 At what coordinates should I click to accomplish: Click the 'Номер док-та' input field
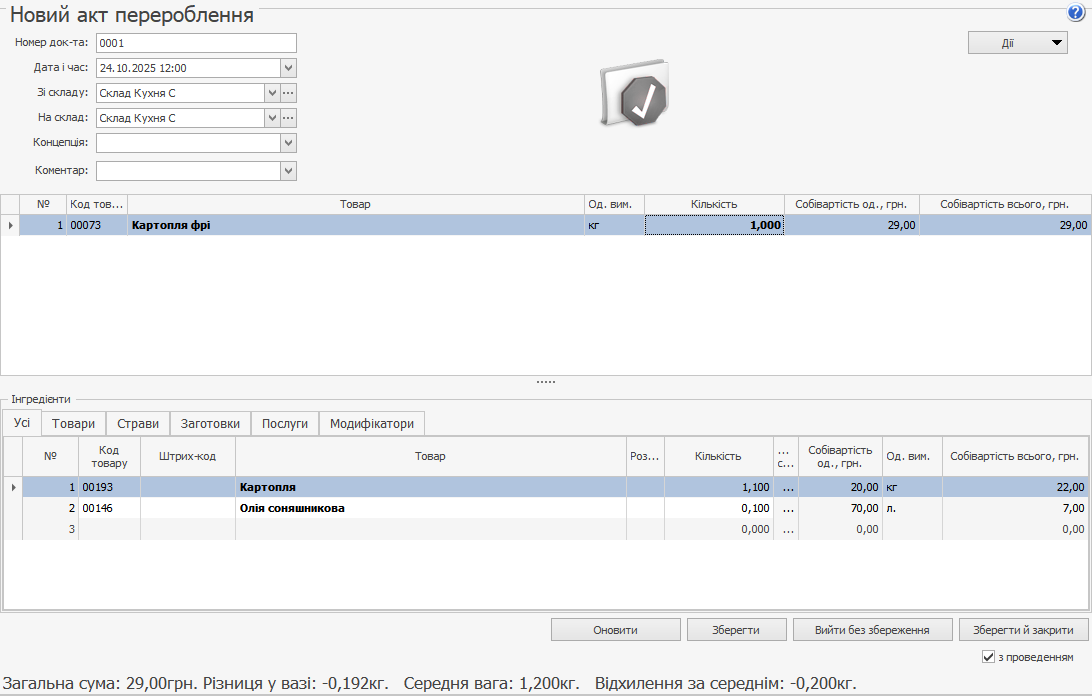pos(196,43)
